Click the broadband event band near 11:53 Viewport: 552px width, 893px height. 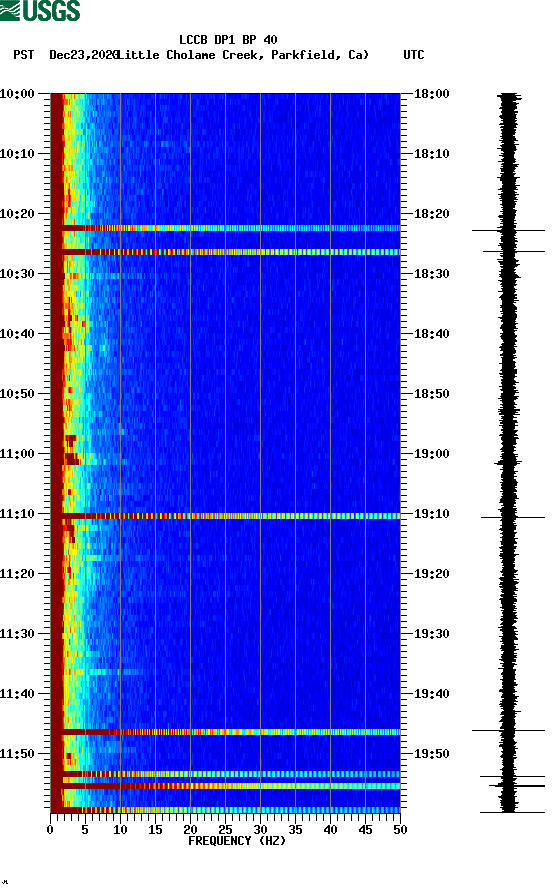coord(226,774)
